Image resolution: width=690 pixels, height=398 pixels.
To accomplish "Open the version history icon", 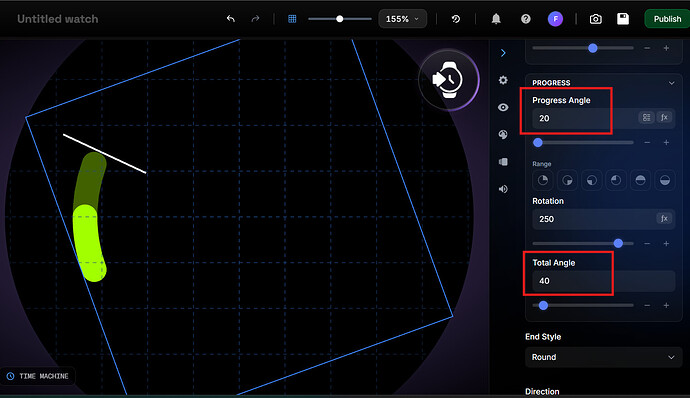I will click(x=456, y=19).
